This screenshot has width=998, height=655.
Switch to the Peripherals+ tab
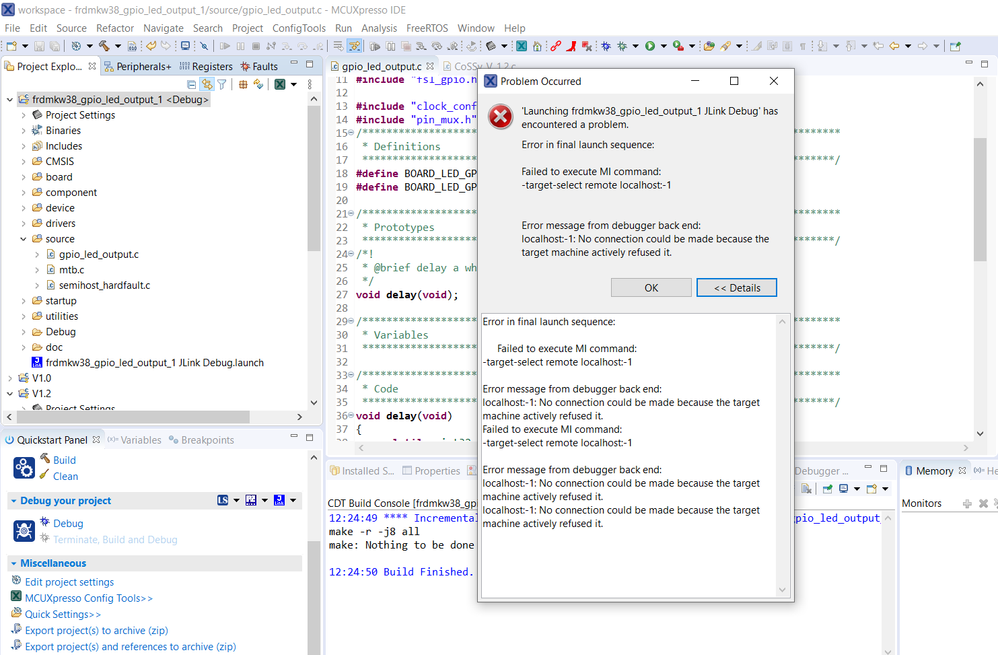tap(137, 66)
